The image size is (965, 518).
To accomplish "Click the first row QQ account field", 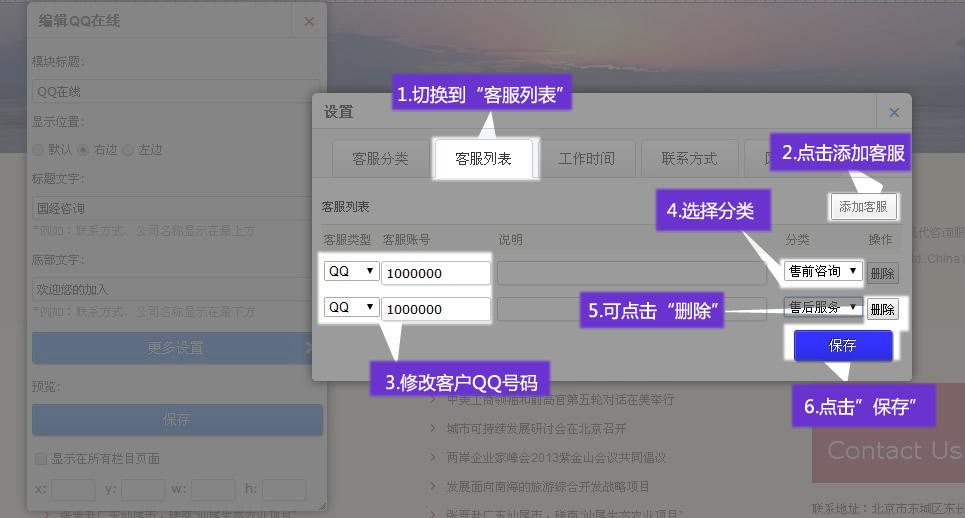I will [x=435, y=273].
